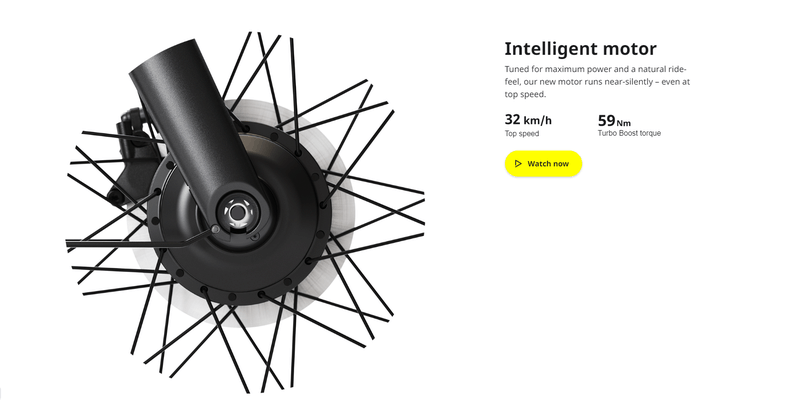
Task: Click the Nm unit text
Action: (x=623, y=123)
